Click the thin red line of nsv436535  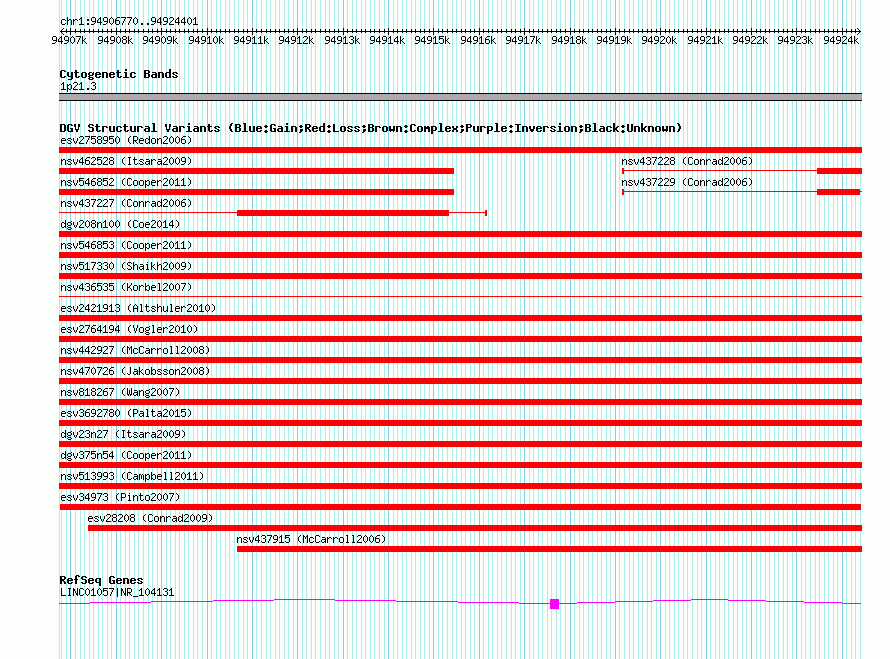(x=460, y=296)
